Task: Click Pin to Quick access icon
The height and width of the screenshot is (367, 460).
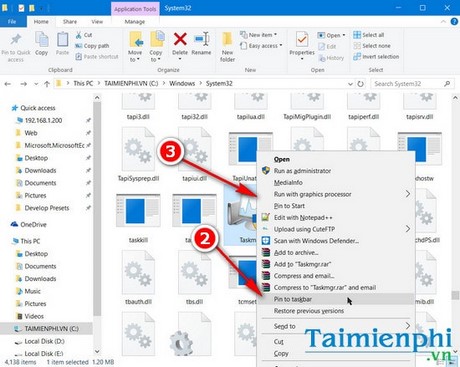Action: coord(16,39)
